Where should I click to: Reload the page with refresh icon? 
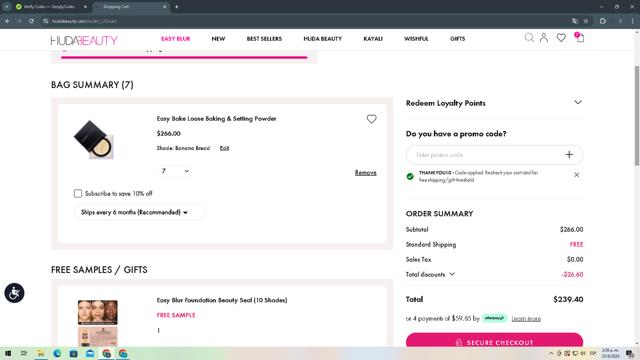31,21
